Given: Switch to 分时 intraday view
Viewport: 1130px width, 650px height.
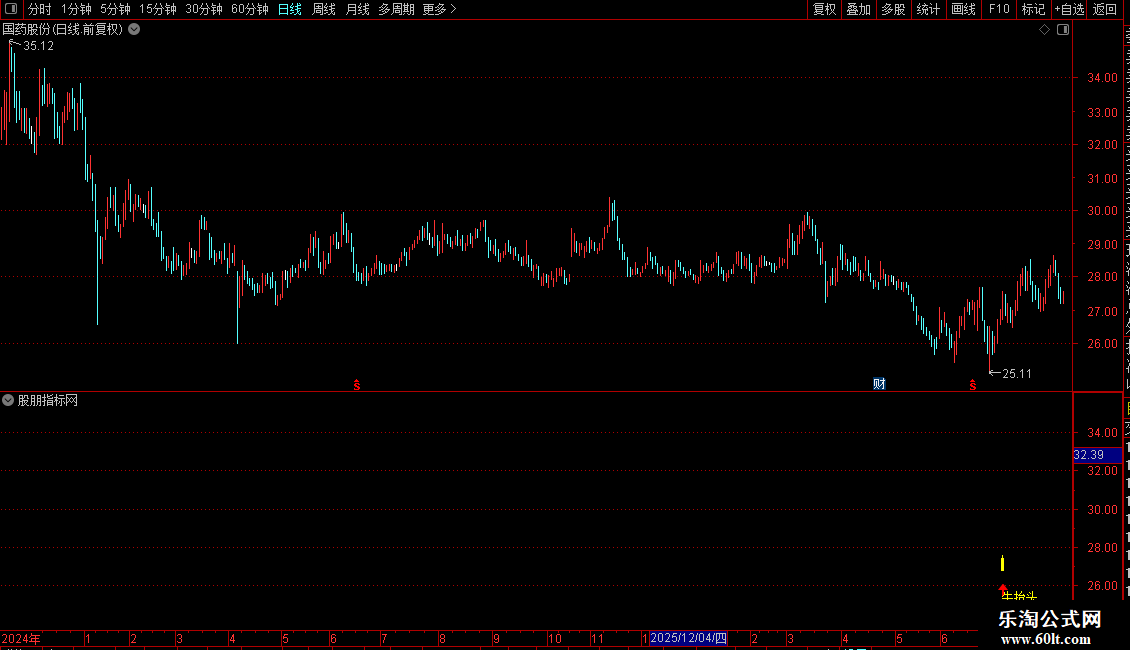Looking at the screenshot, I should point(40,9).
